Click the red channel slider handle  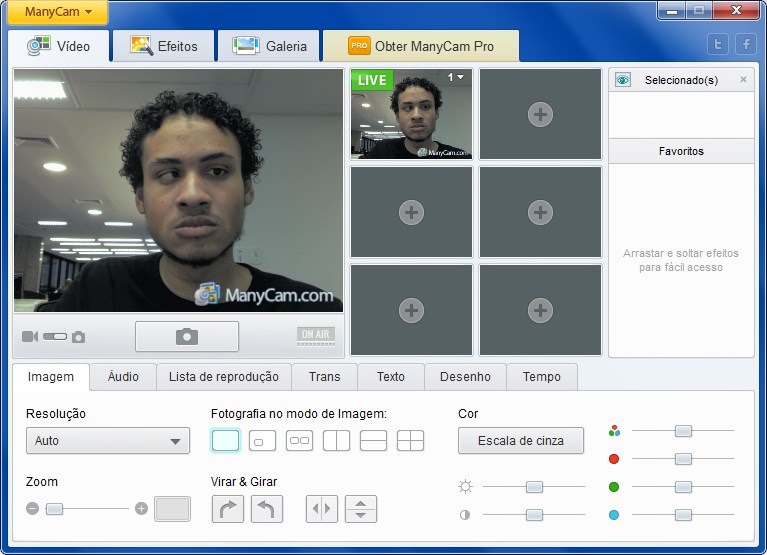click(x=683, y=459)
